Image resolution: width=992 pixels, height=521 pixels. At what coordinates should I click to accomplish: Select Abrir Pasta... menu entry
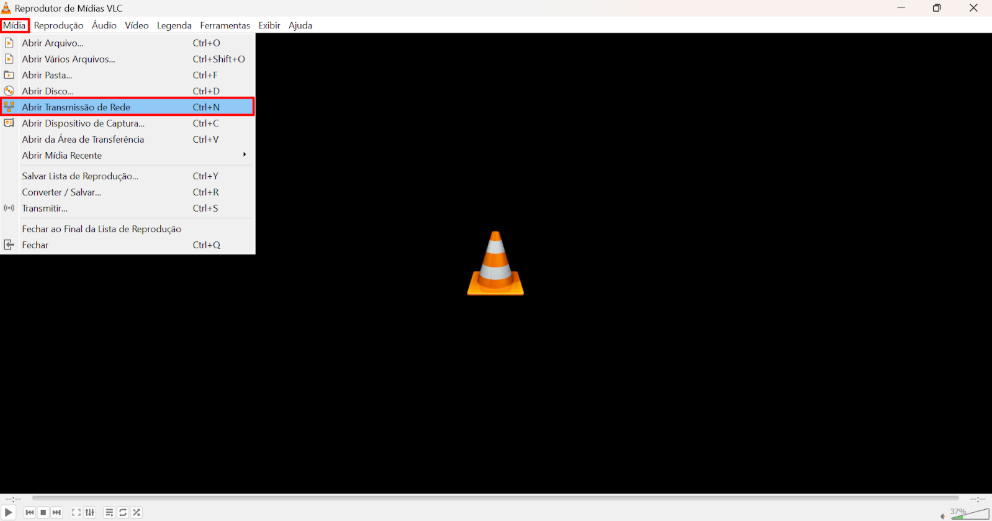point(128,75)
